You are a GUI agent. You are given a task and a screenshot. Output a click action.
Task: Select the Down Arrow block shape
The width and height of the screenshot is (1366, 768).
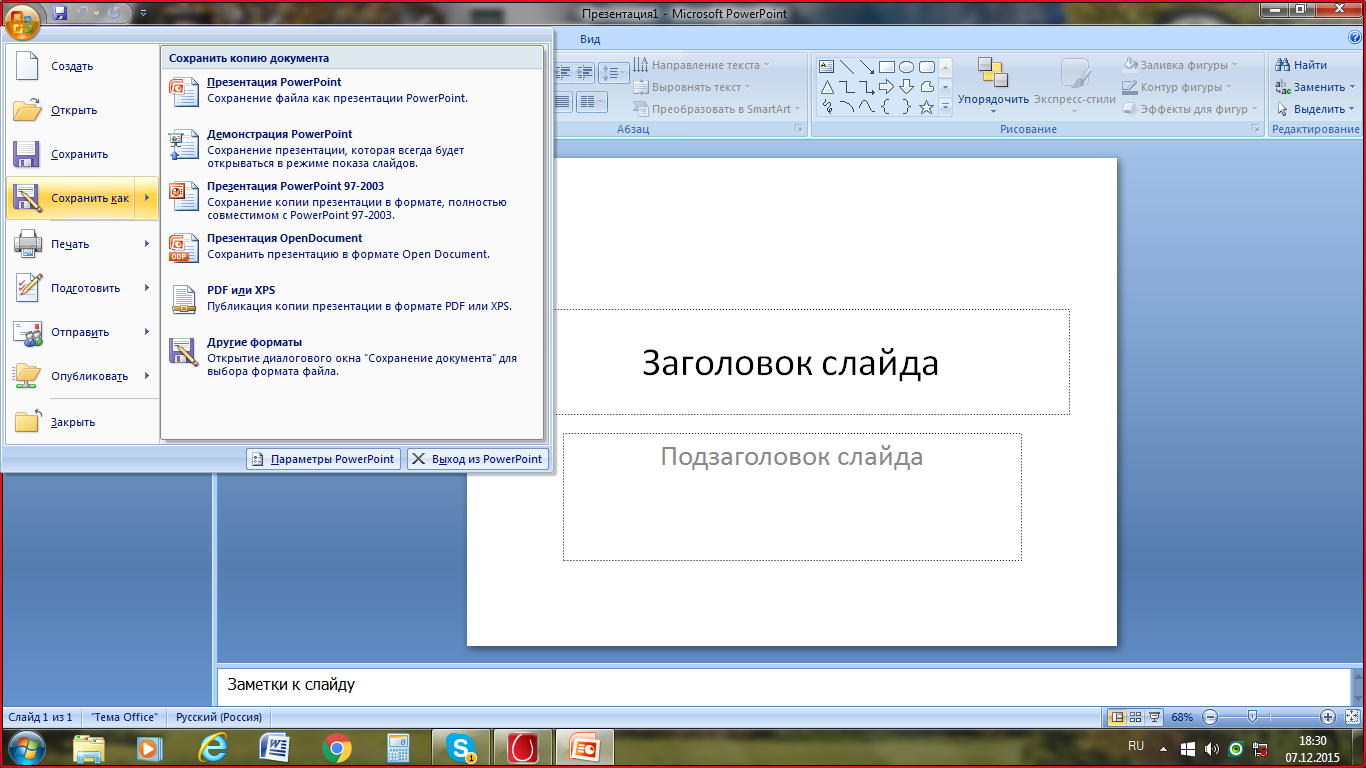(x=906, y=87)
